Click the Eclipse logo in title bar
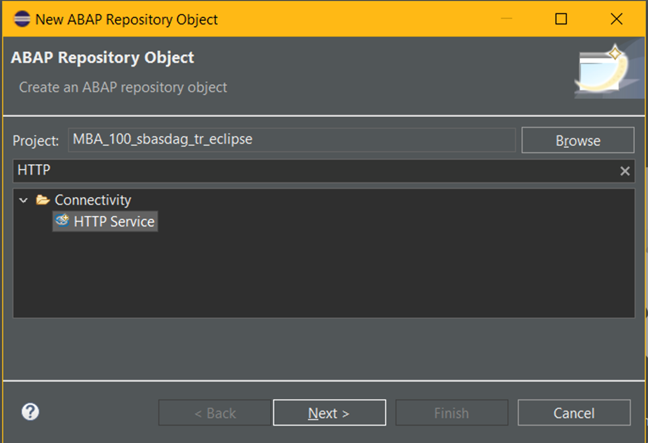This screenshot has width=648, height=443. click(20, 19)
